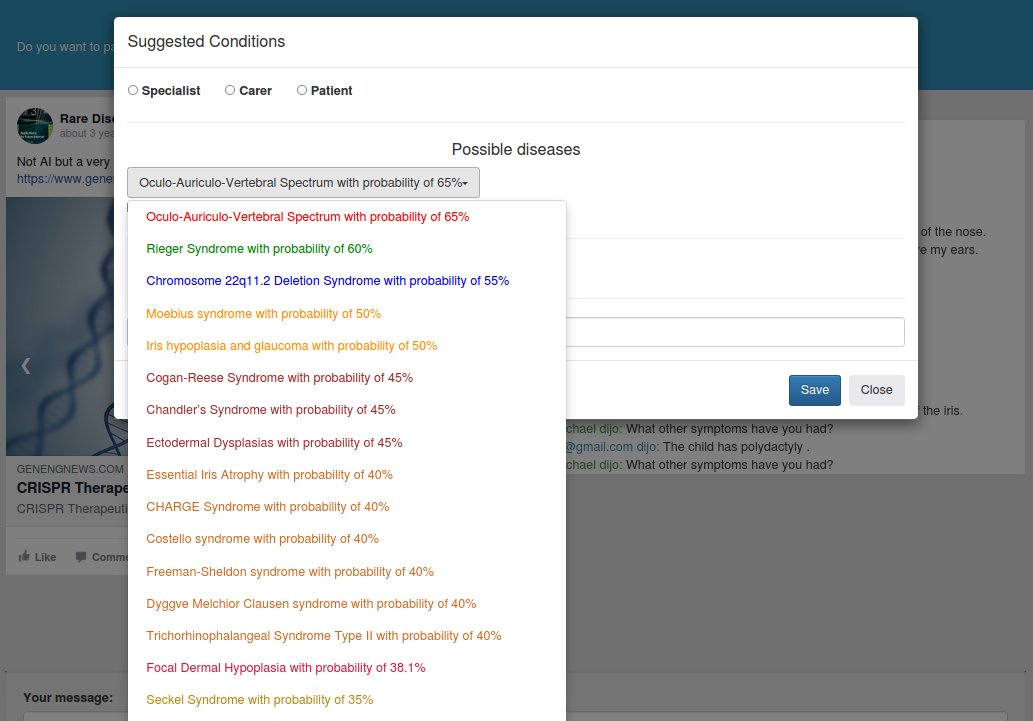Click the Suggested Conditions dialog title

[205, 42]
